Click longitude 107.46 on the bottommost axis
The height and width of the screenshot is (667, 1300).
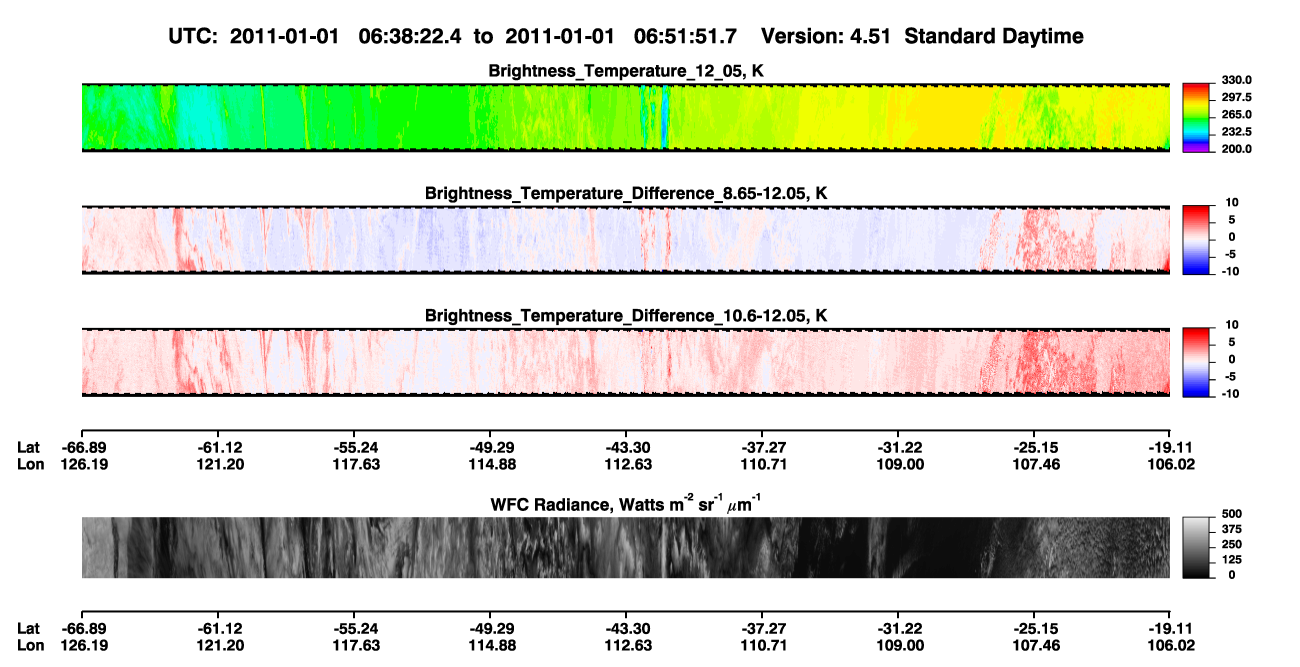click(1037, 645)
